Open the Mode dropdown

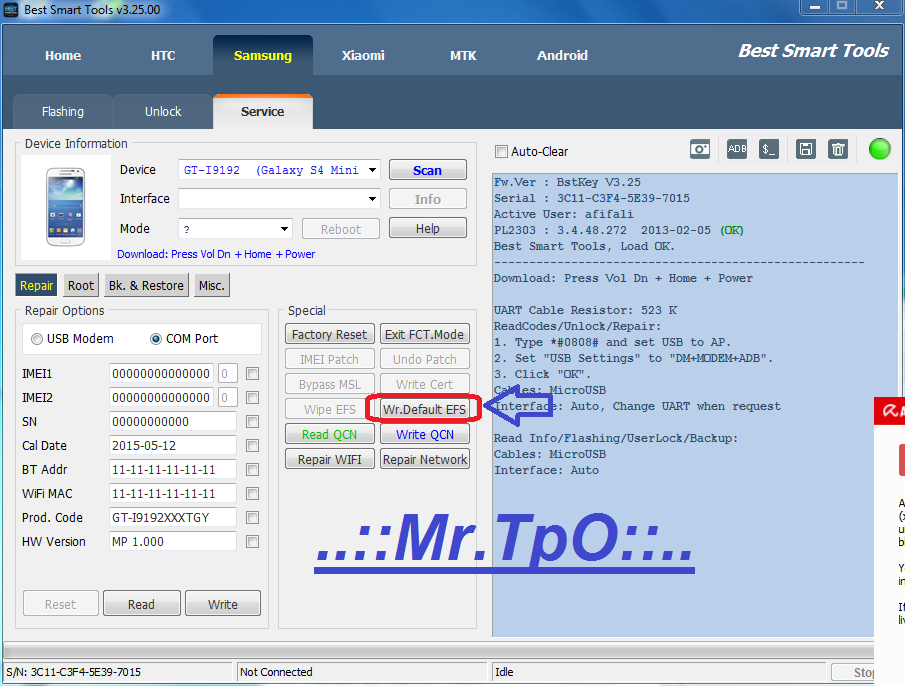click(284, 229)
